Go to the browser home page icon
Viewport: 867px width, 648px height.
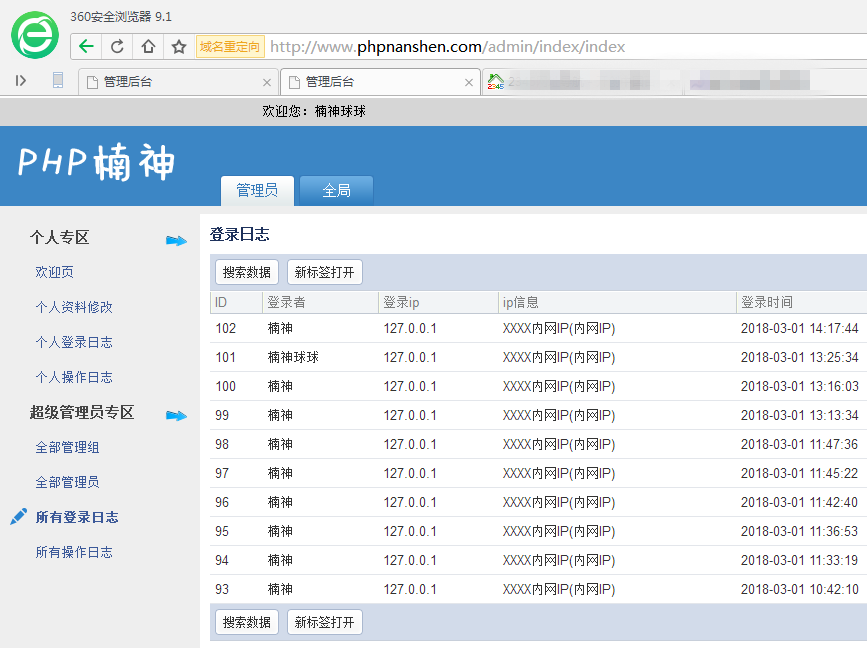click(x=148, y=46)
